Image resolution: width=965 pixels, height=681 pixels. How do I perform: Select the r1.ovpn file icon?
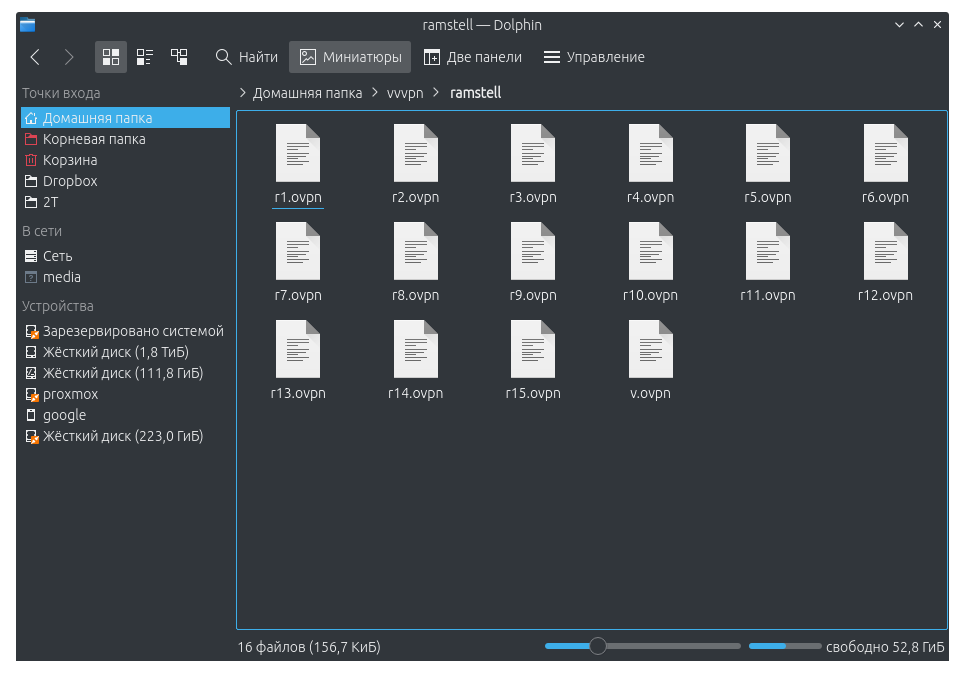click(x=298, y=153)
